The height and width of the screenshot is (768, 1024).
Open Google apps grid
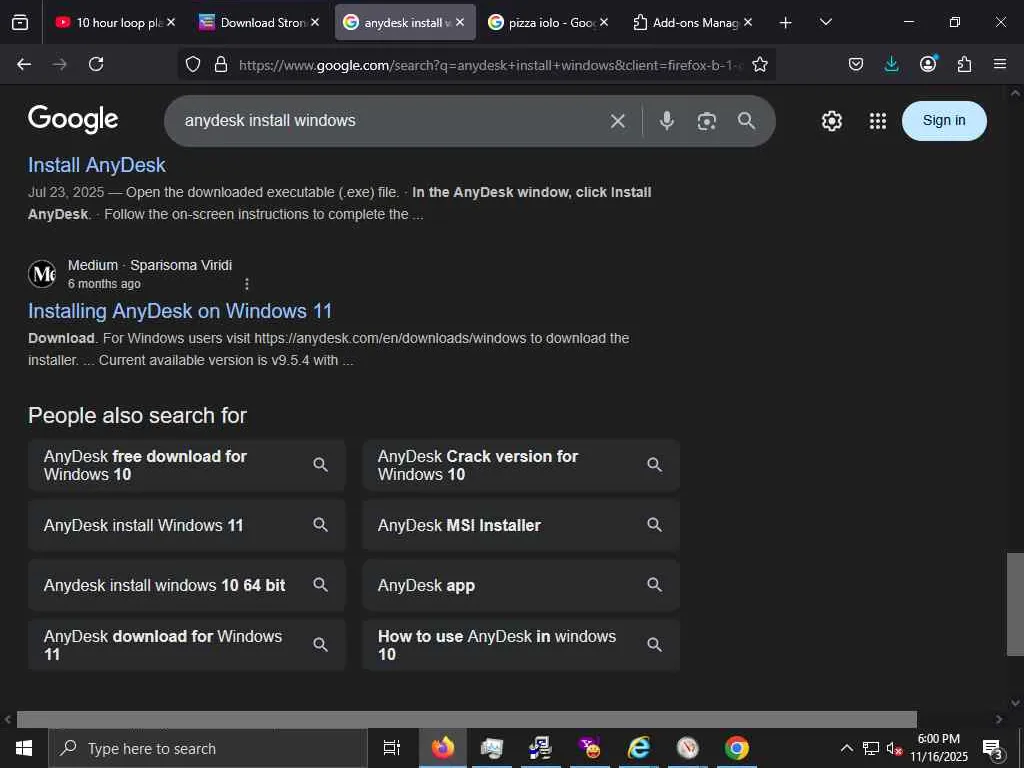pos(878,121)
